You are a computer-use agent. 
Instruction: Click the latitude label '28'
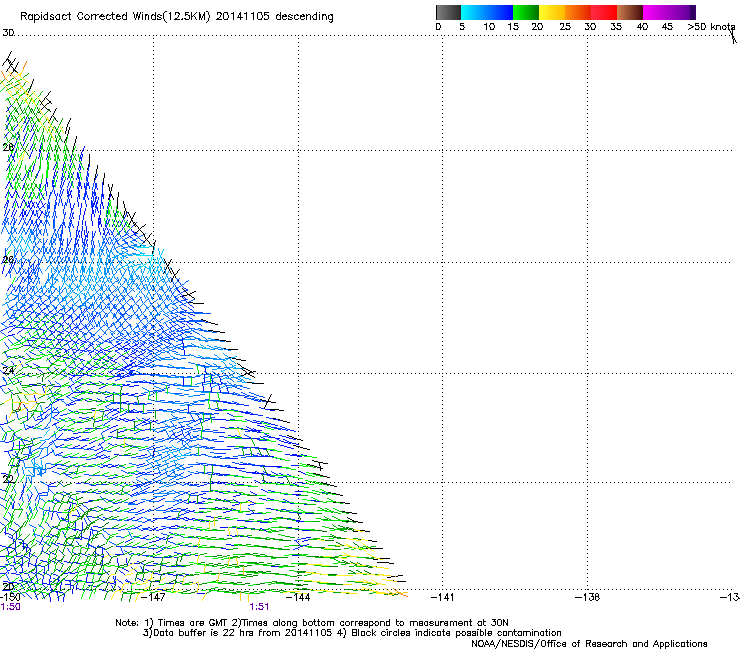8,147
